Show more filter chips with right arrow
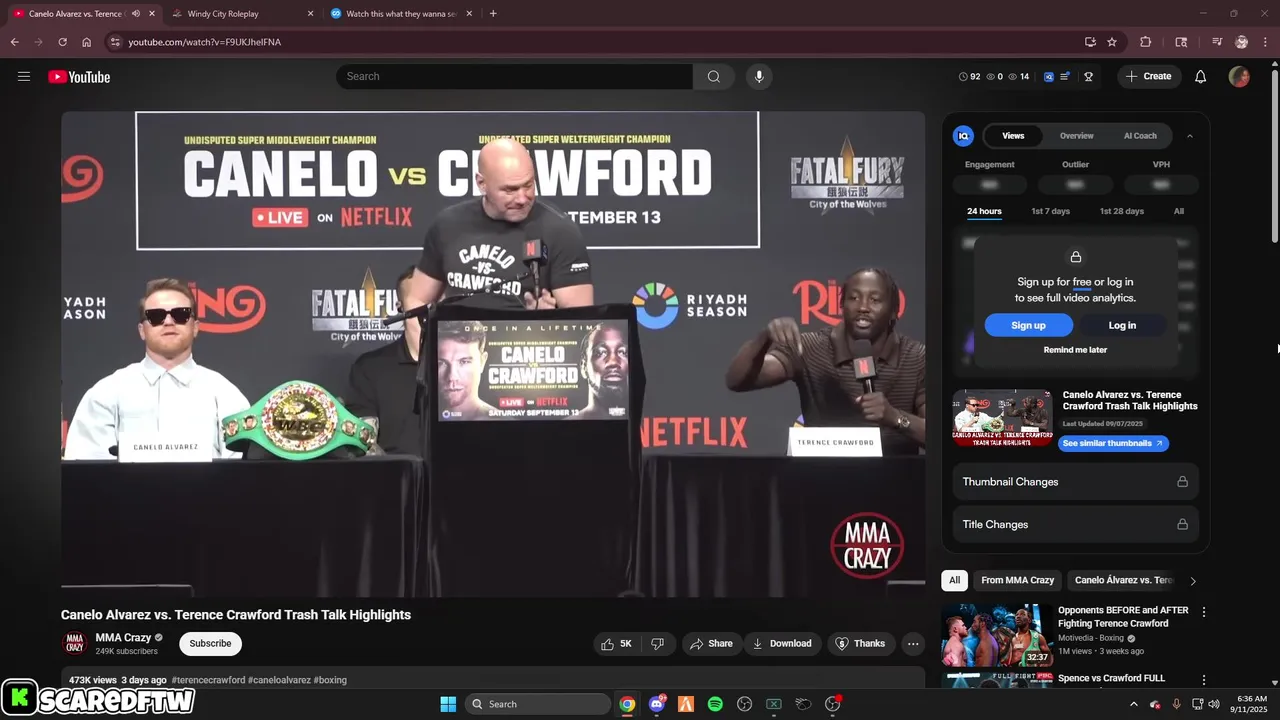Viewport: 1280px width, 720px height. [x=1193, y=581]
